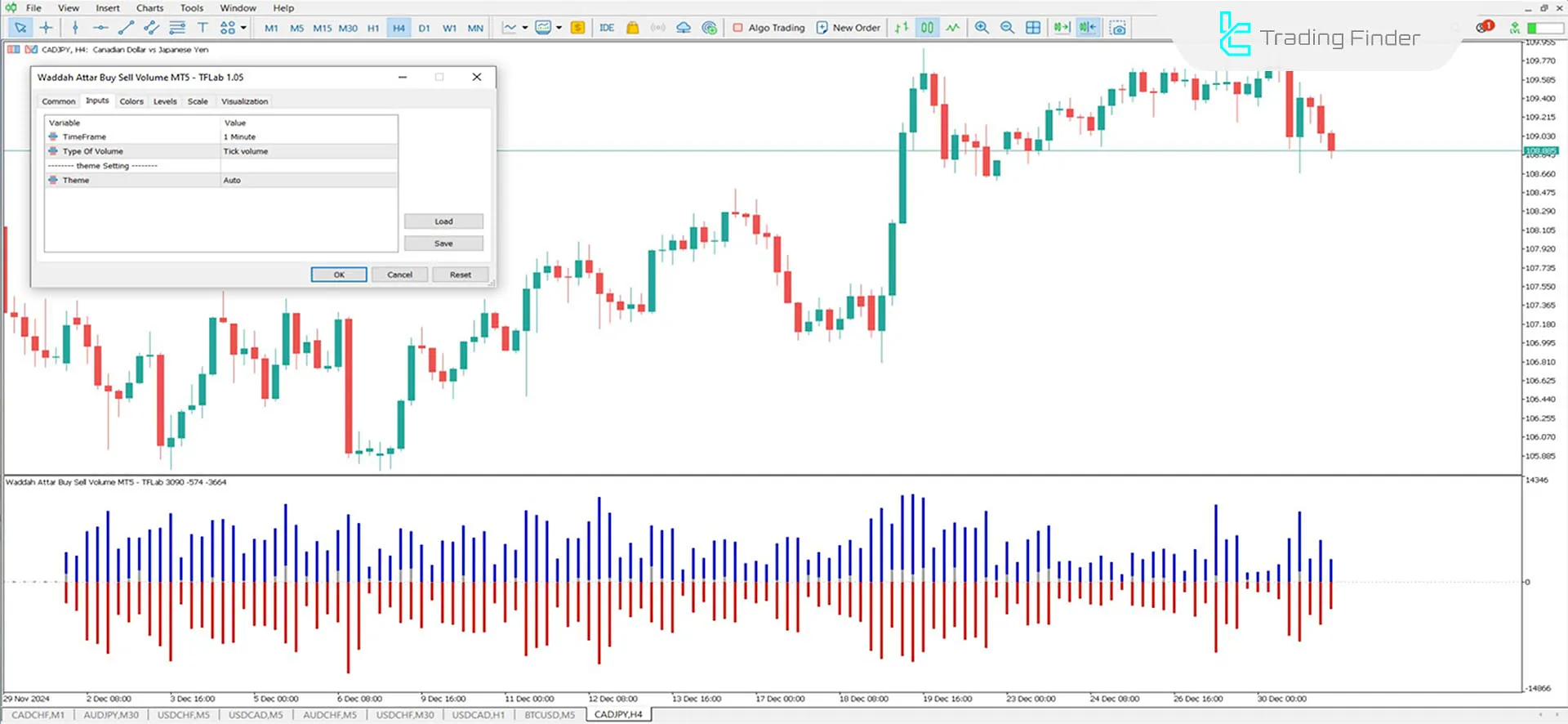Open the View menu

[x=69, y=8]
